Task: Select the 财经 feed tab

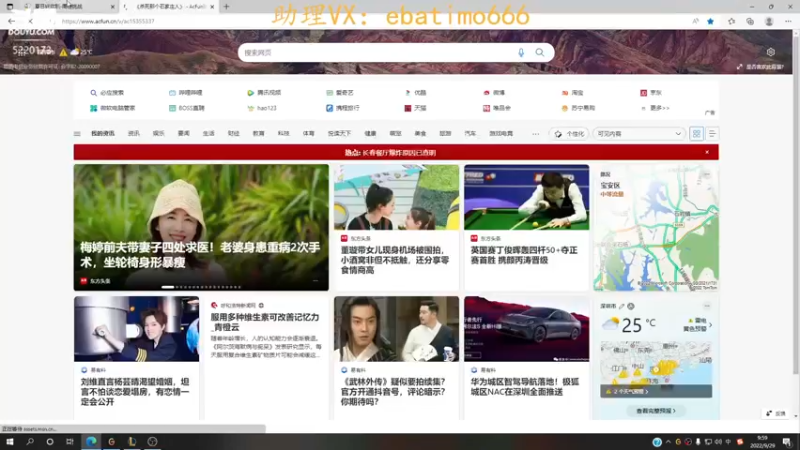Action: click(234, 134)
